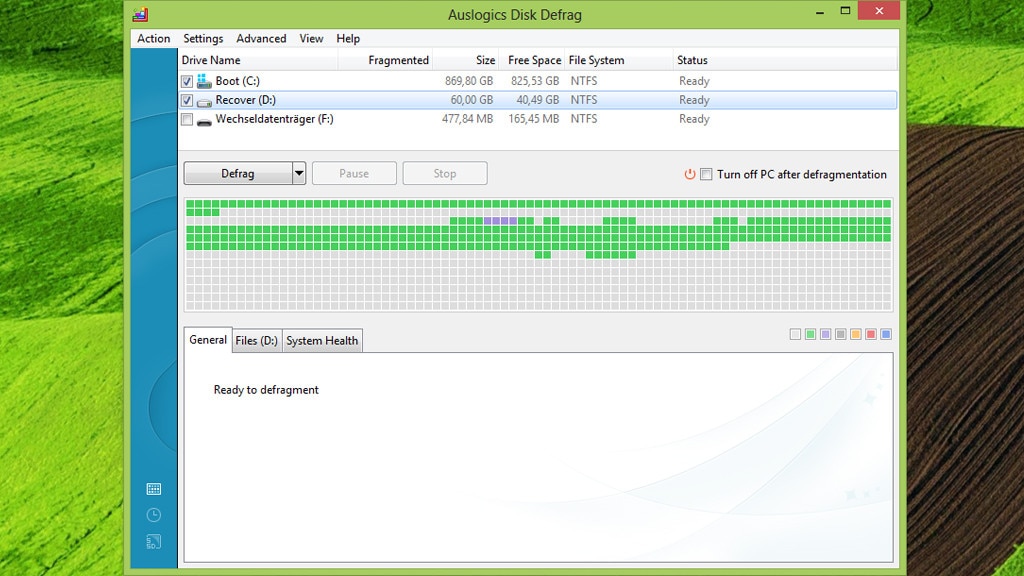The height and width of the screenshot is (576, 1024).
Task: Switch to the System Health tab
Action: point(322,341)
